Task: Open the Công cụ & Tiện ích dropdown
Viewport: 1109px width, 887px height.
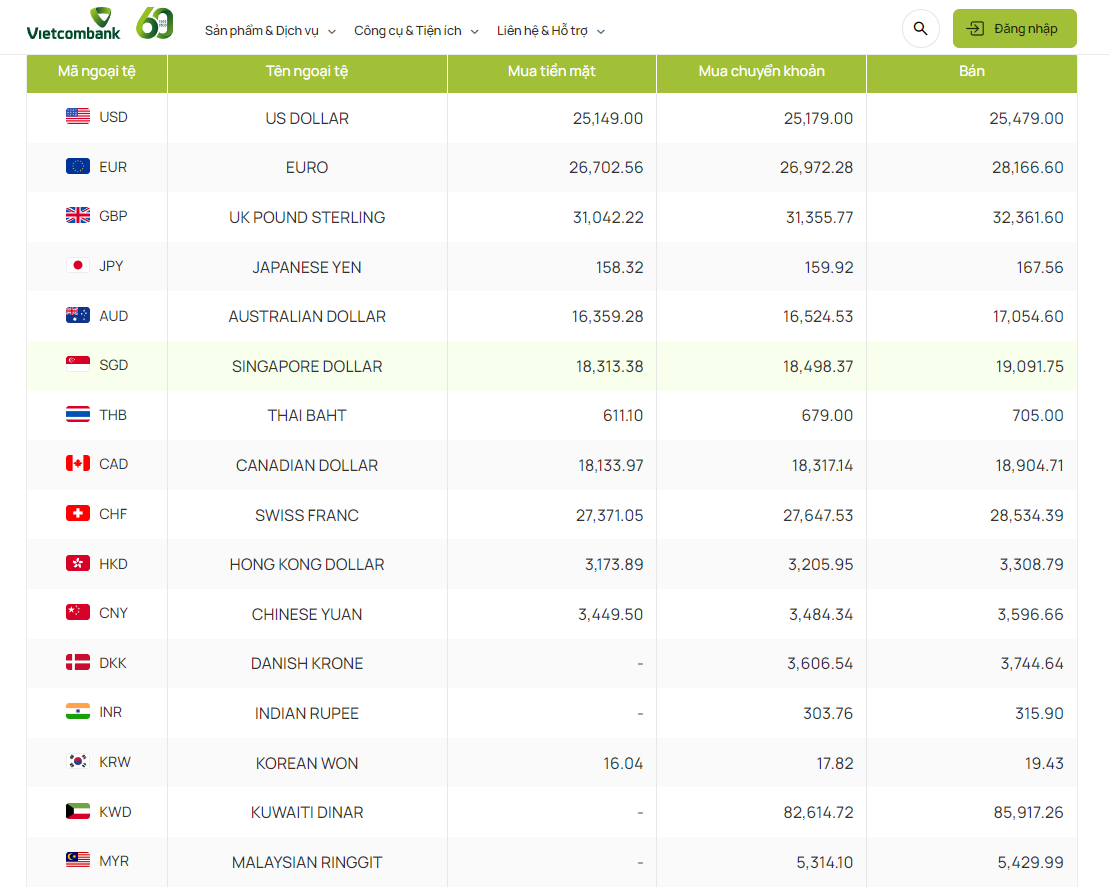Action: pos(416,31)
